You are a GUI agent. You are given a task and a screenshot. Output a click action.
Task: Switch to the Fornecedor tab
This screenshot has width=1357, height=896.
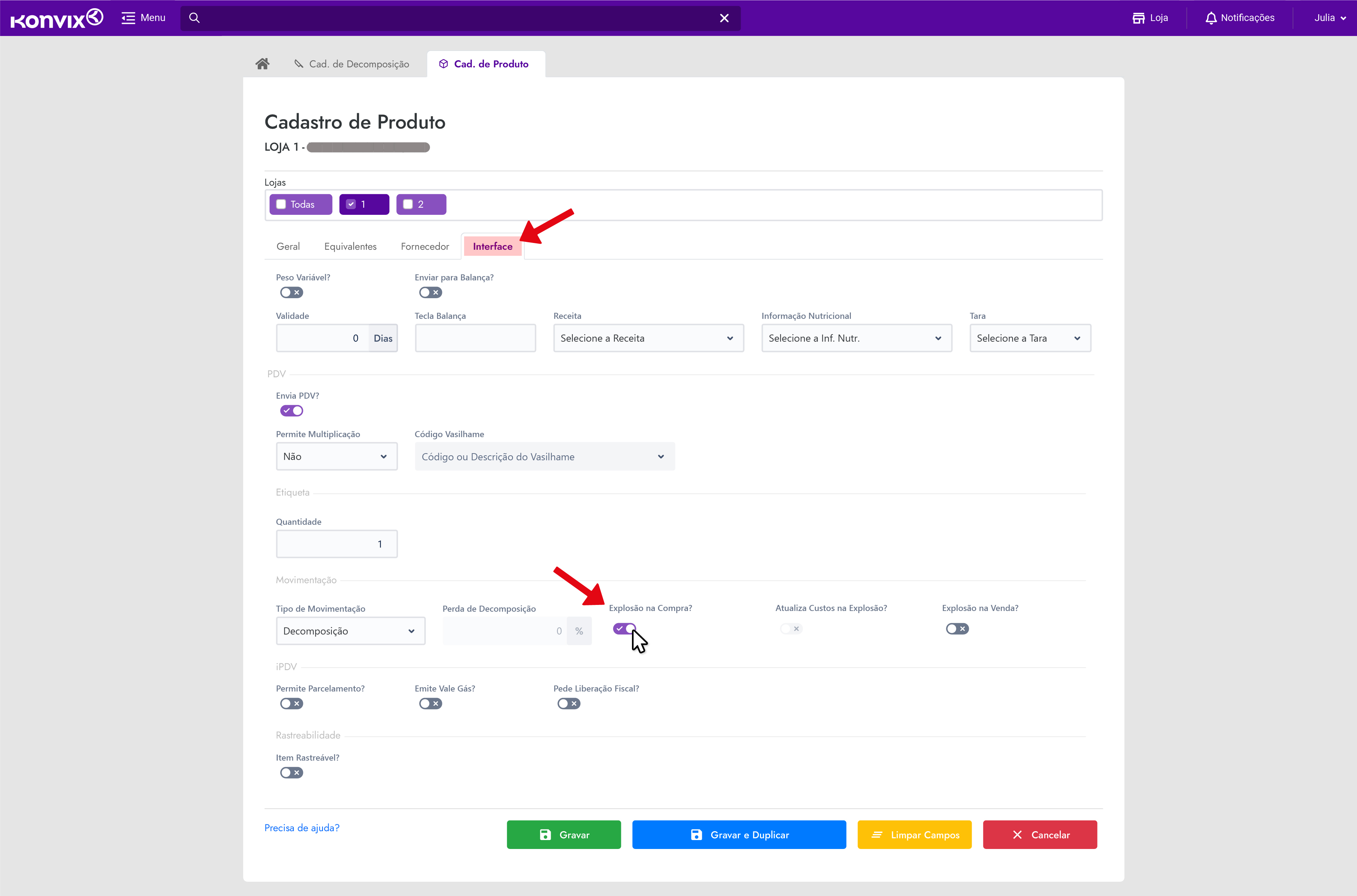point(425,246)
